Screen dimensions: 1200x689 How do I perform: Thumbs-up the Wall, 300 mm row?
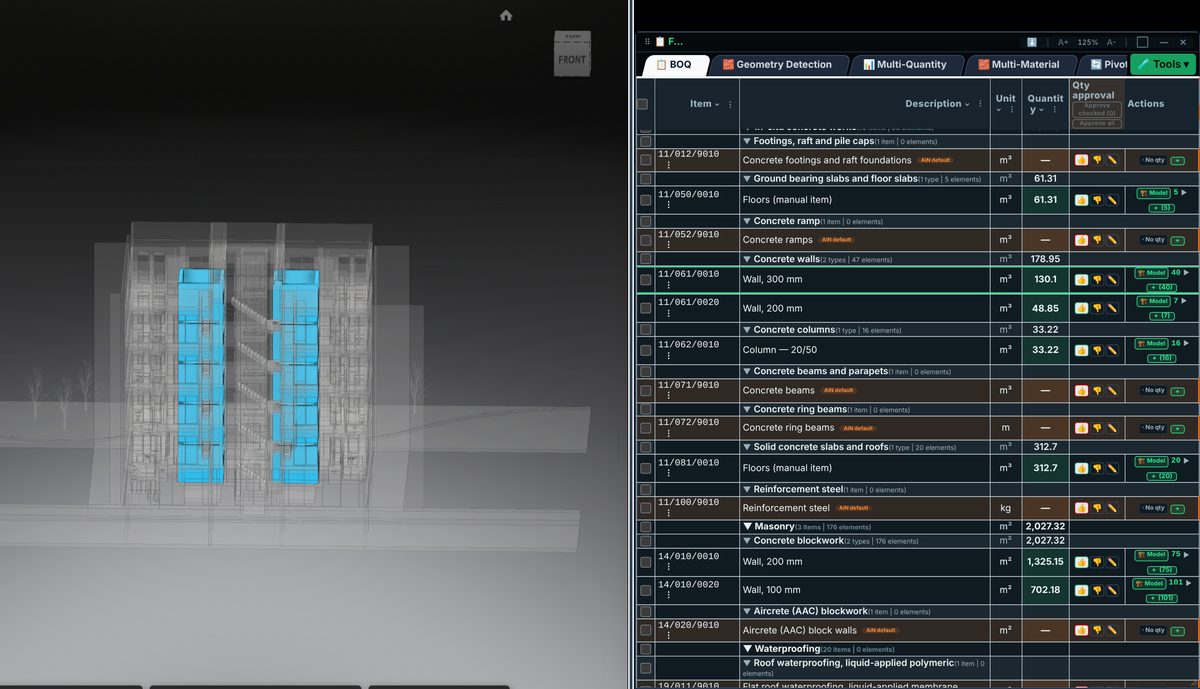coord(1081,280)
